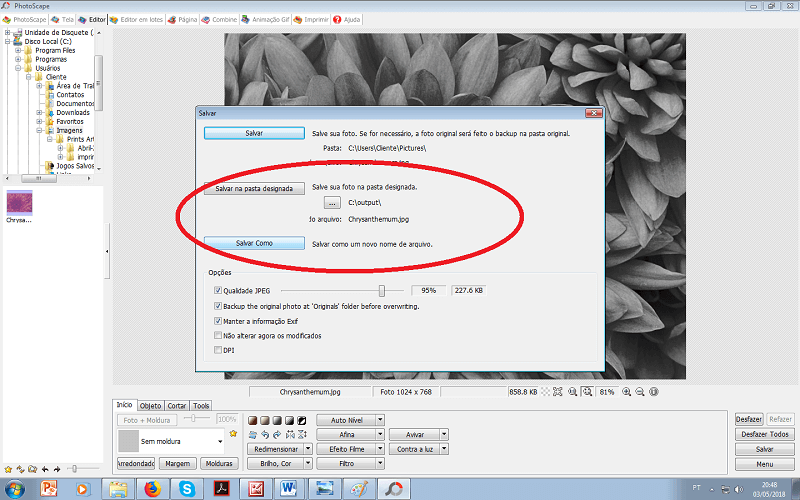Click the JPEG quality slider handle
Screen dimensions: 800x500
(382, 290)
